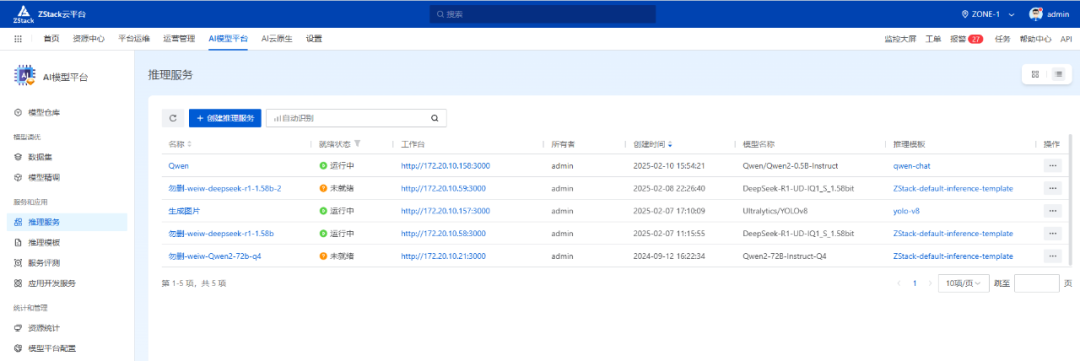The image size is (1080, 361).
Task: Open actions menu for Qwen row
Action: coord(1052,165)
